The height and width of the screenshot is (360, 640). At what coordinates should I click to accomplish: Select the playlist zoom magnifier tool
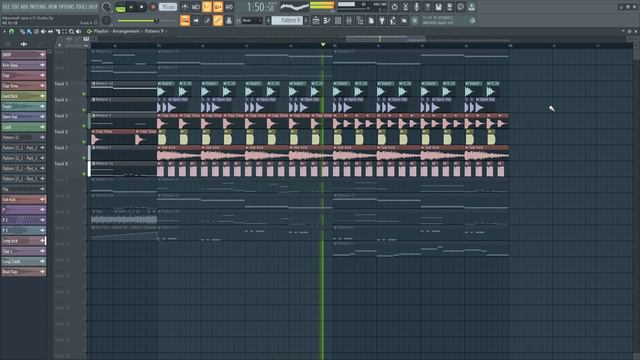tap(71, 31)
